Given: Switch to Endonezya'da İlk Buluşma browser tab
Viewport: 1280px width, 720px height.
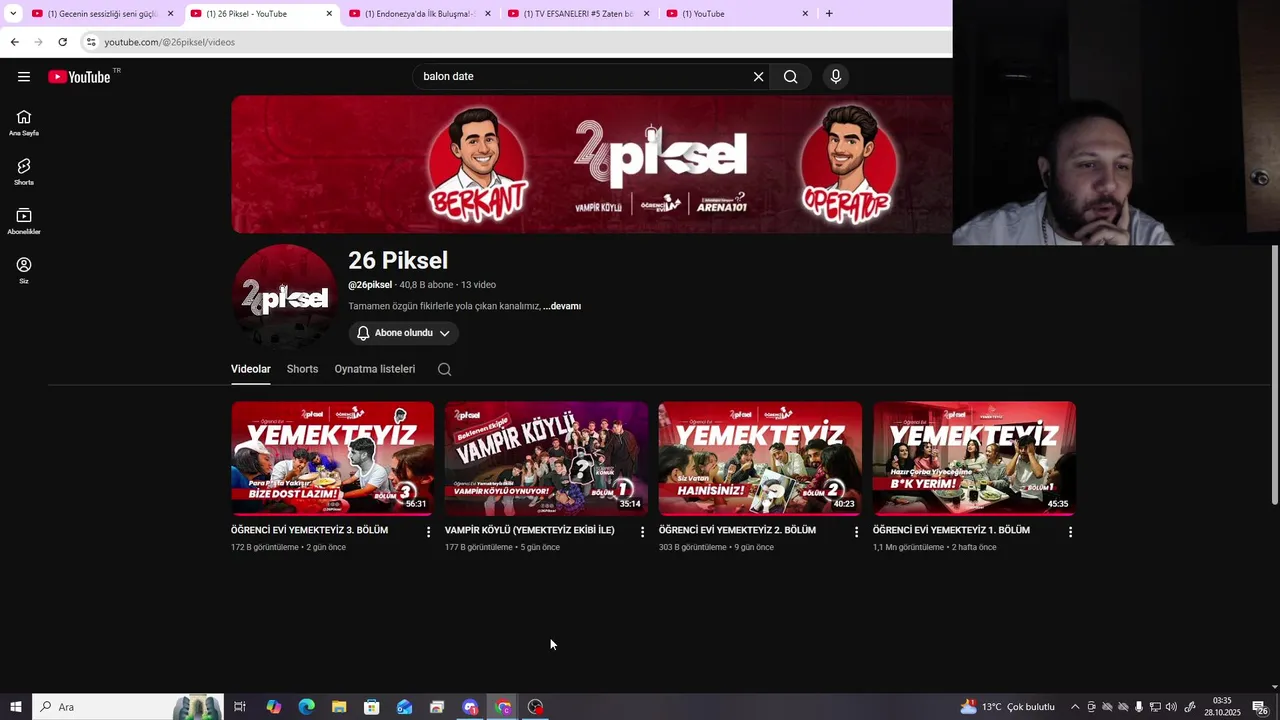Looking at the screenshot, I should point(420,14).
